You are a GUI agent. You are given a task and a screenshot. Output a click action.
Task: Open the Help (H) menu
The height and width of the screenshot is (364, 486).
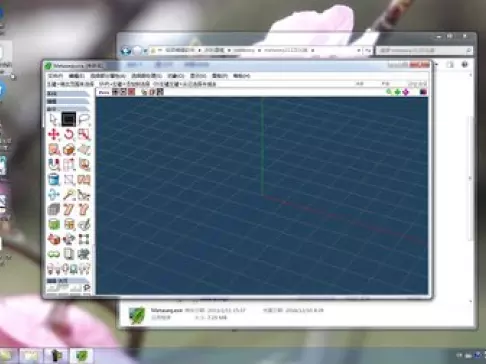[x=241, y=76]
